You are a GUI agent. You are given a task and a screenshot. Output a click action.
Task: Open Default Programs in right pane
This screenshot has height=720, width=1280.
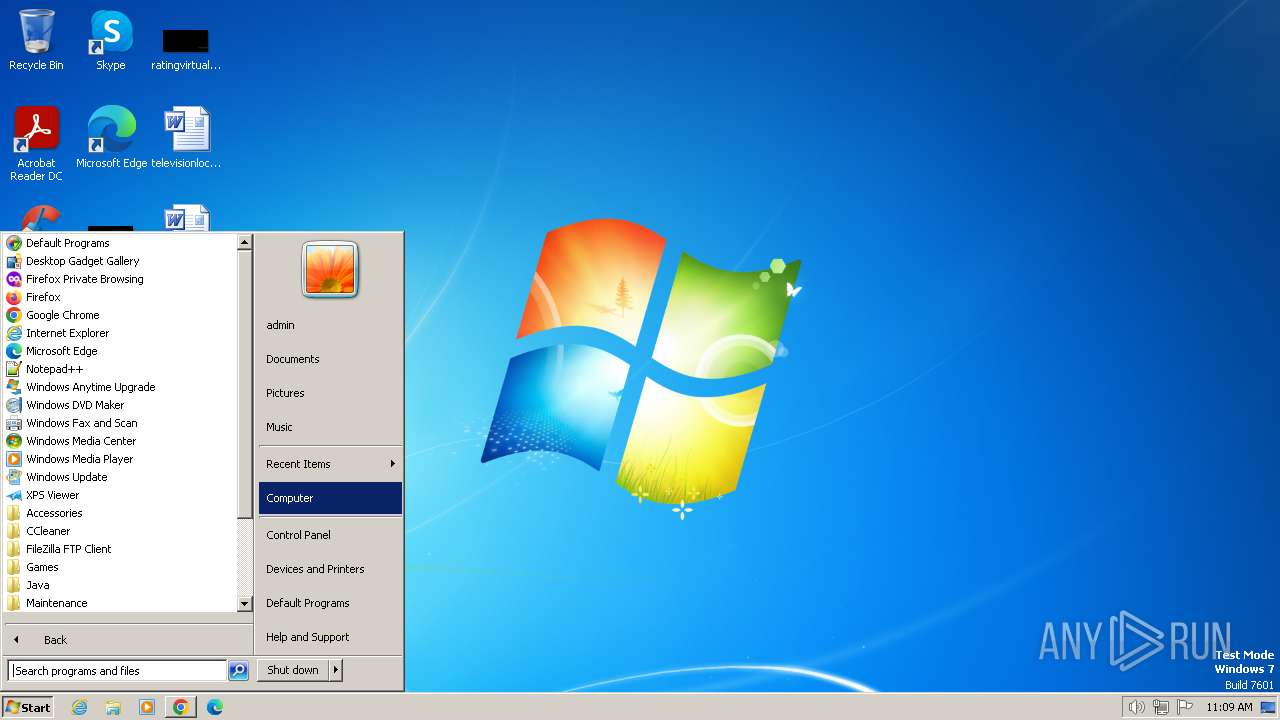point(330,603)
